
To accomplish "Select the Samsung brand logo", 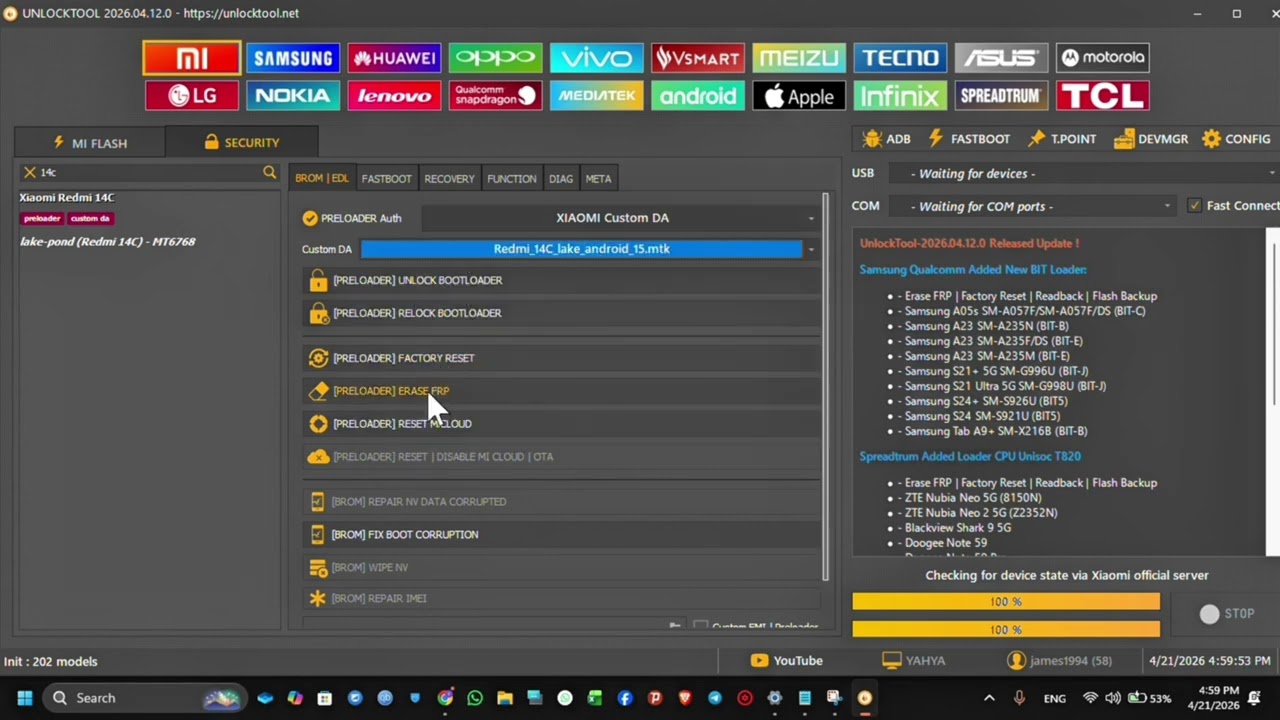I will 293,58.
